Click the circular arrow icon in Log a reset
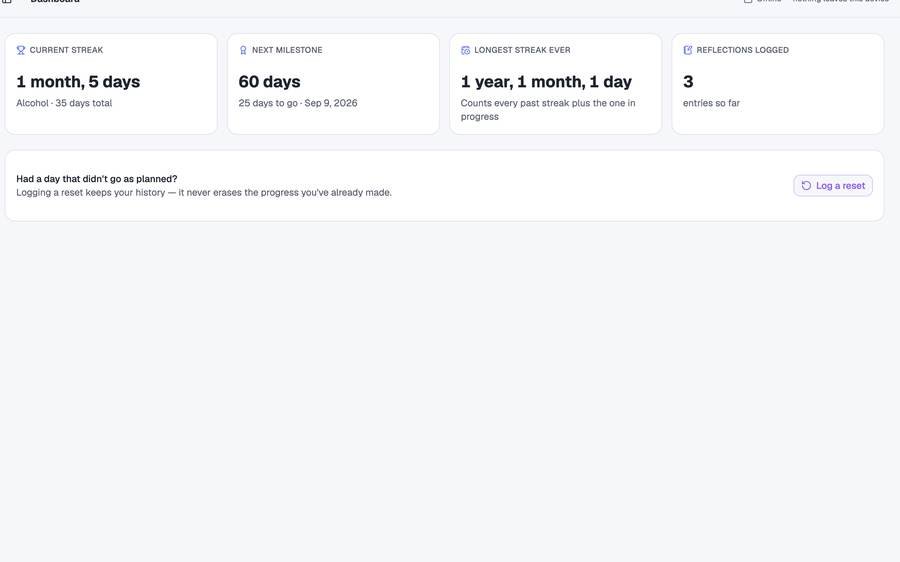The height and width of the screenshot is (562, 900). 806,185
